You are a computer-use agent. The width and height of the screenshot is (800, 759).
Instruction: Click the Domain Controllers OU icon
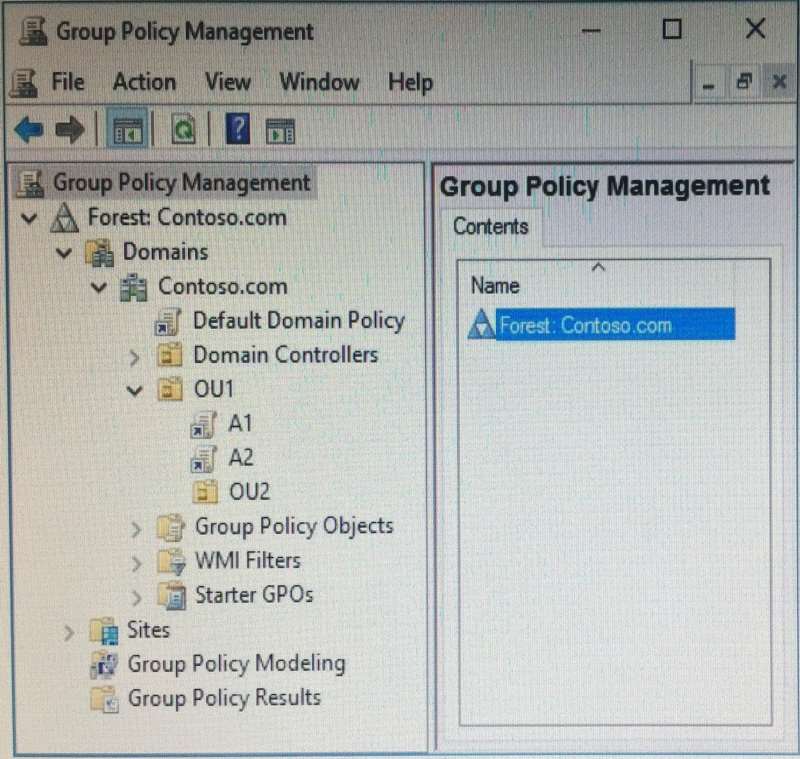point(169,355)
